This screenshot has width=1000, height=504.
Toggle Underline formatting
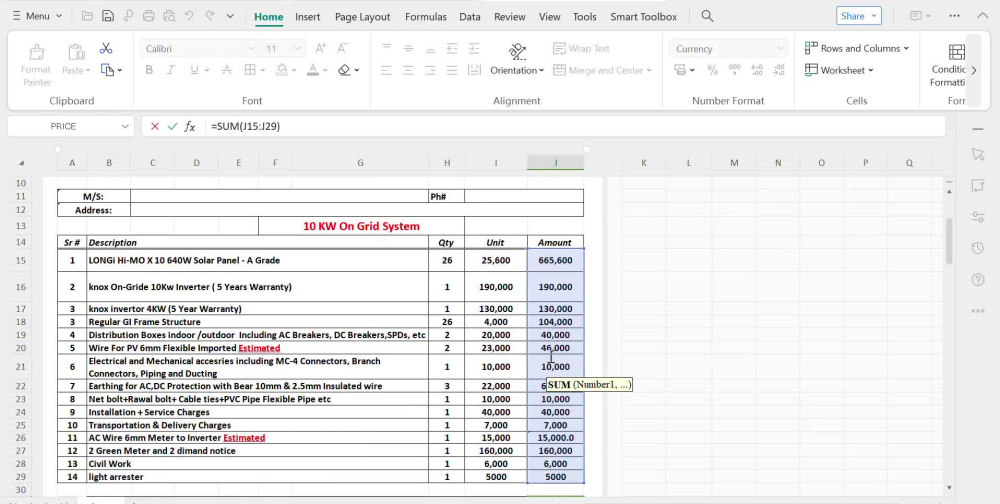point(196,70)
